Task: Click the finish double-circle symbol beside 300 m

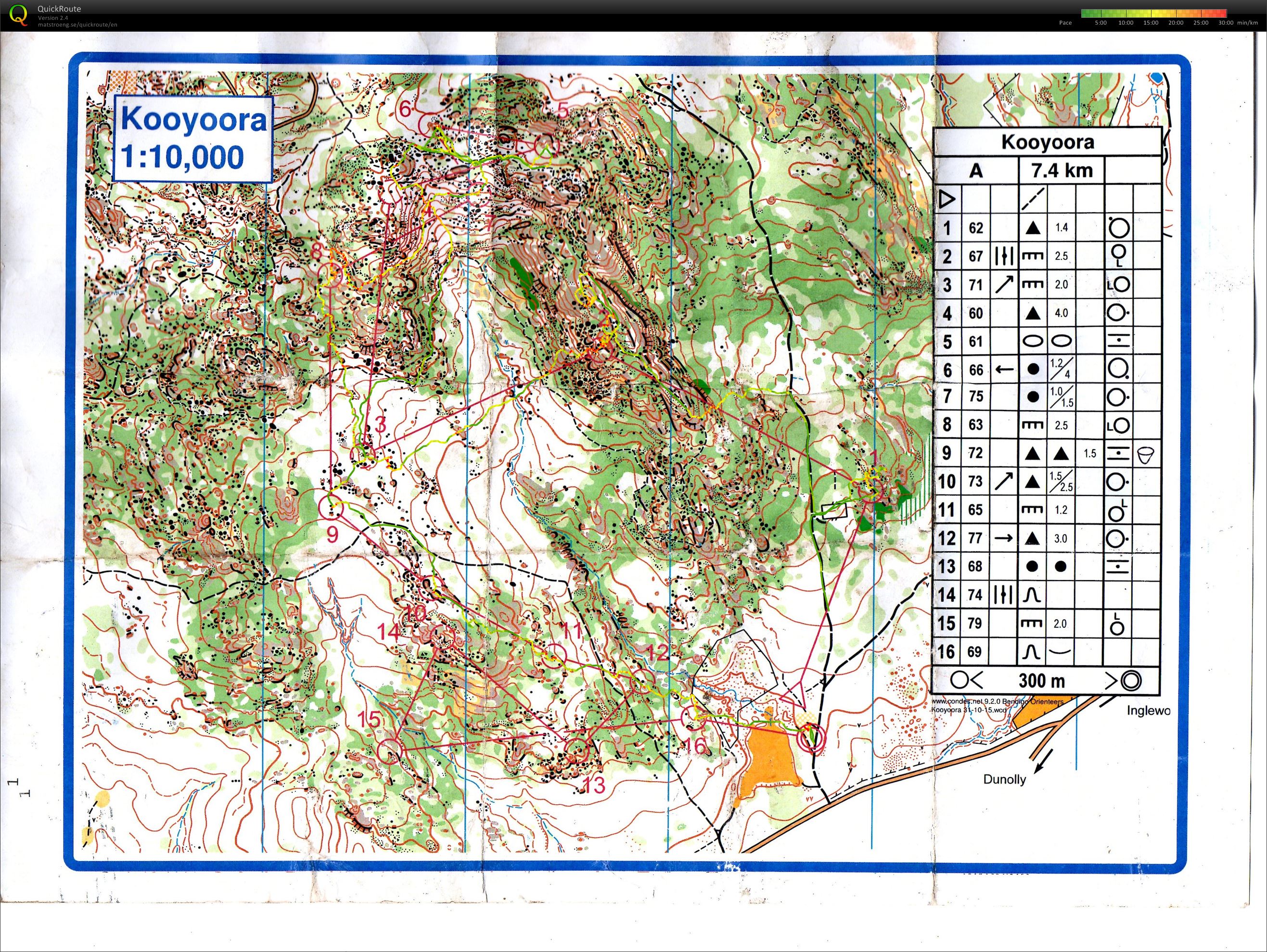Action: coord(1131,680)
